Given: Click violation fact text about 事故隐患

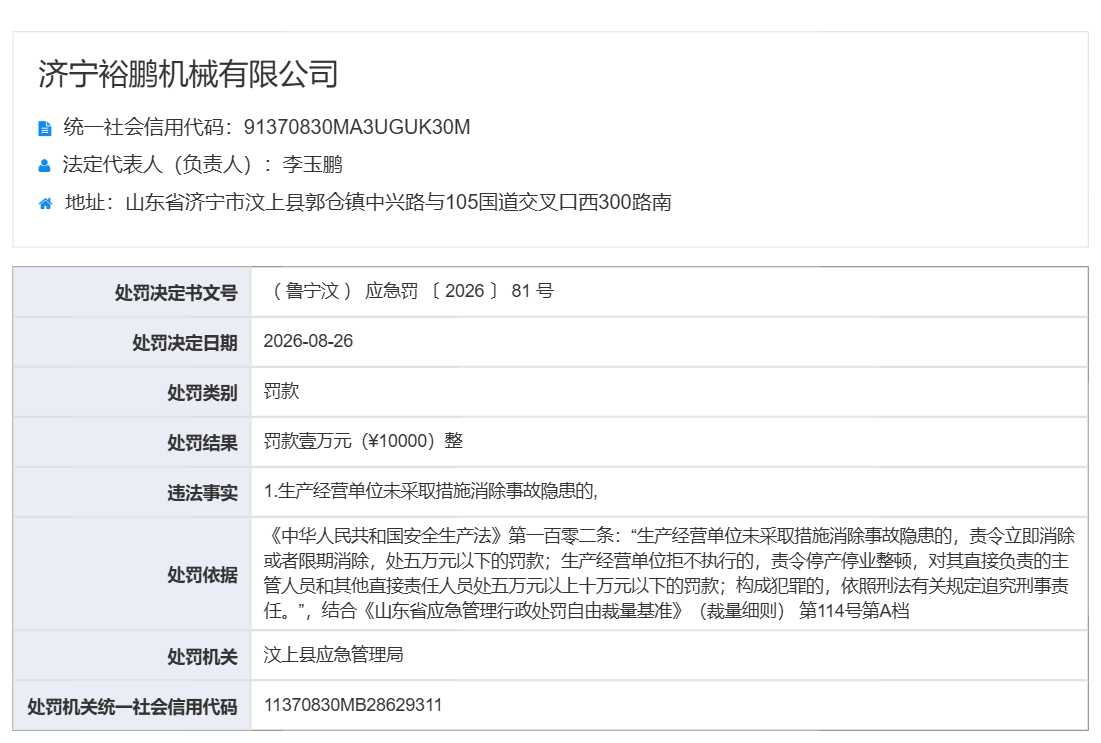Looking at the screenshot, I should tap(430, 491).
